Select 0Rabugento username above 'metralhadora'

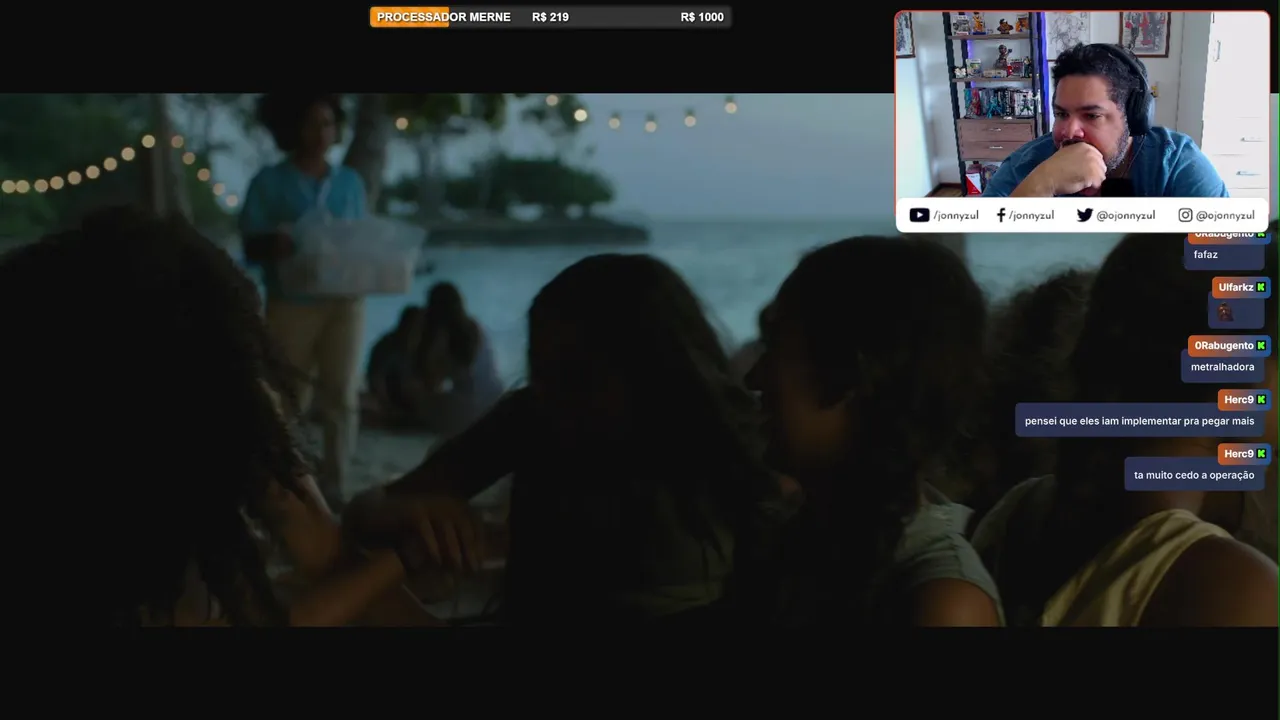(x=1223, y=345)
